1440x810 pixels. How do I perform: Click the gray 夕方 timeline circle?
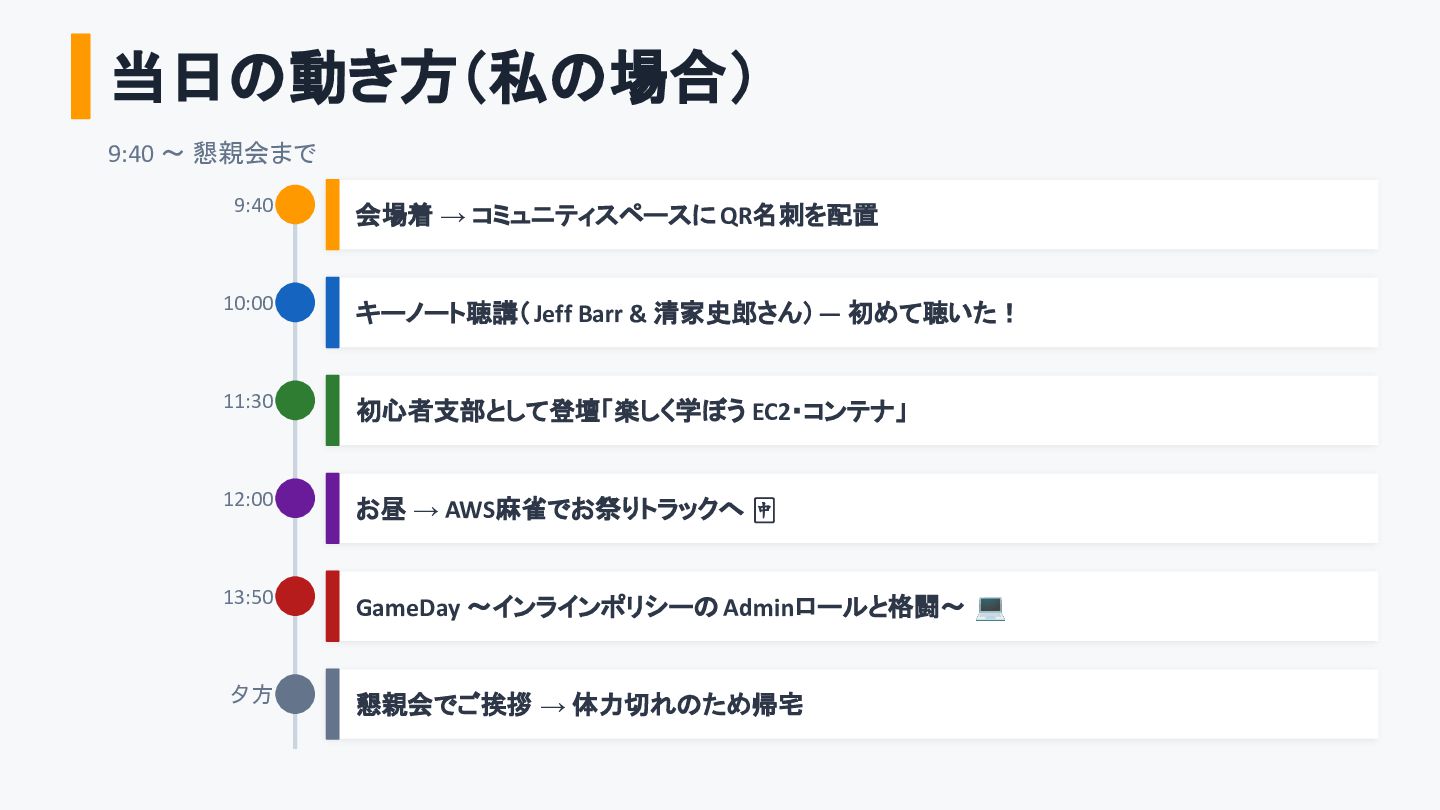(295, 694)
